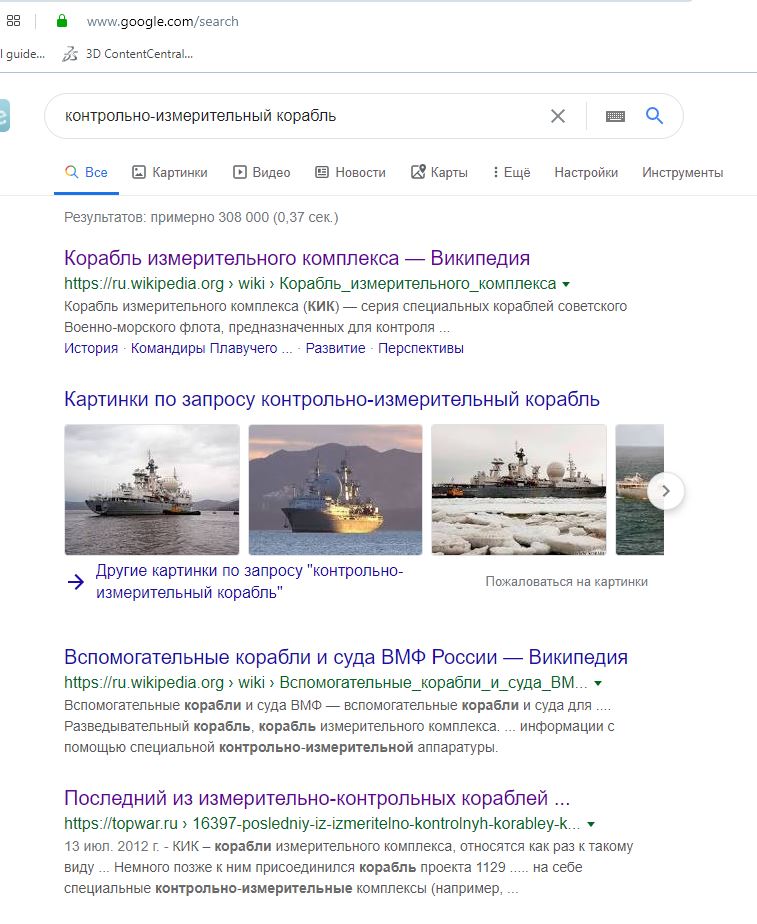The image size is (757, 924).
Task: Open the 3D ContentCentral bookmark
Action: pyautogui.click(x=128, y=54)
